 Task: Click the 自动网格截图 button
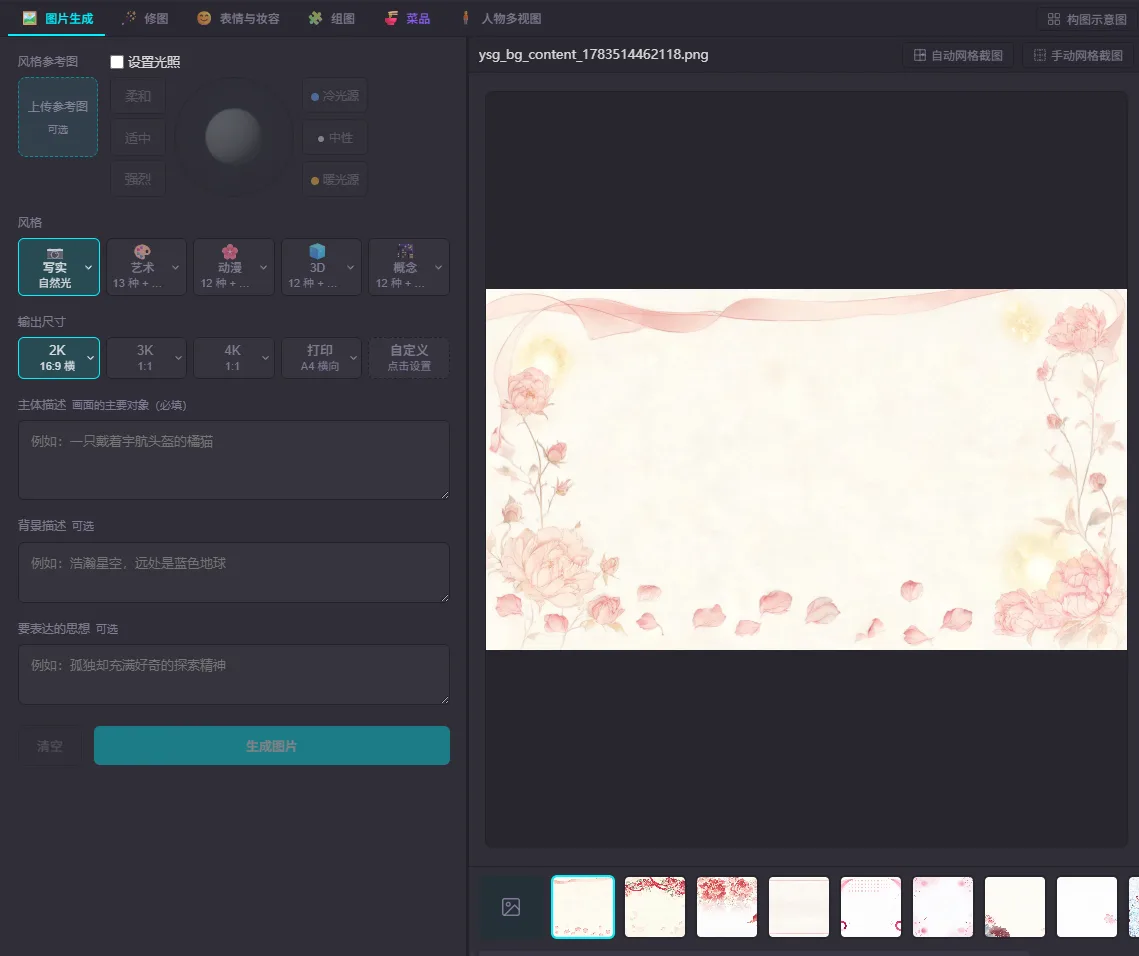(x=958, y=55)
